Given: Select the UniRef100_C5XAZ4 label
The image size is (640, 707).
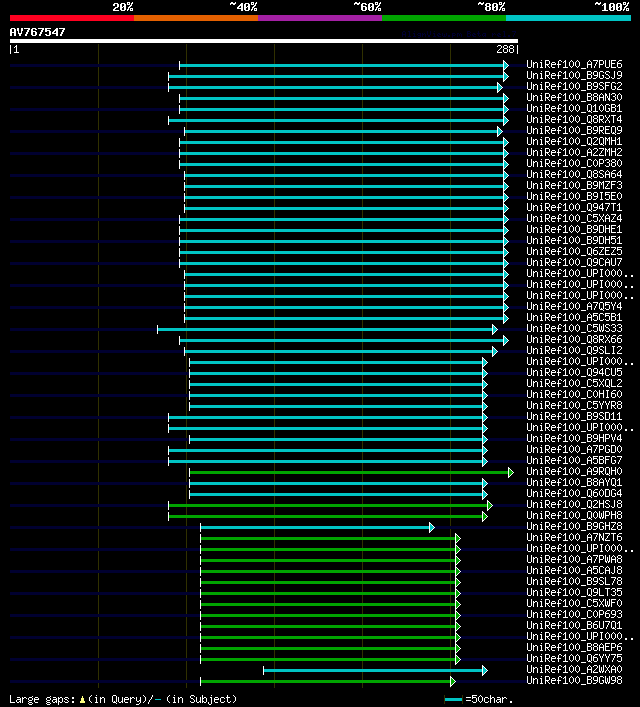Looking at the screenshot, I should click(x=574, y=218).
